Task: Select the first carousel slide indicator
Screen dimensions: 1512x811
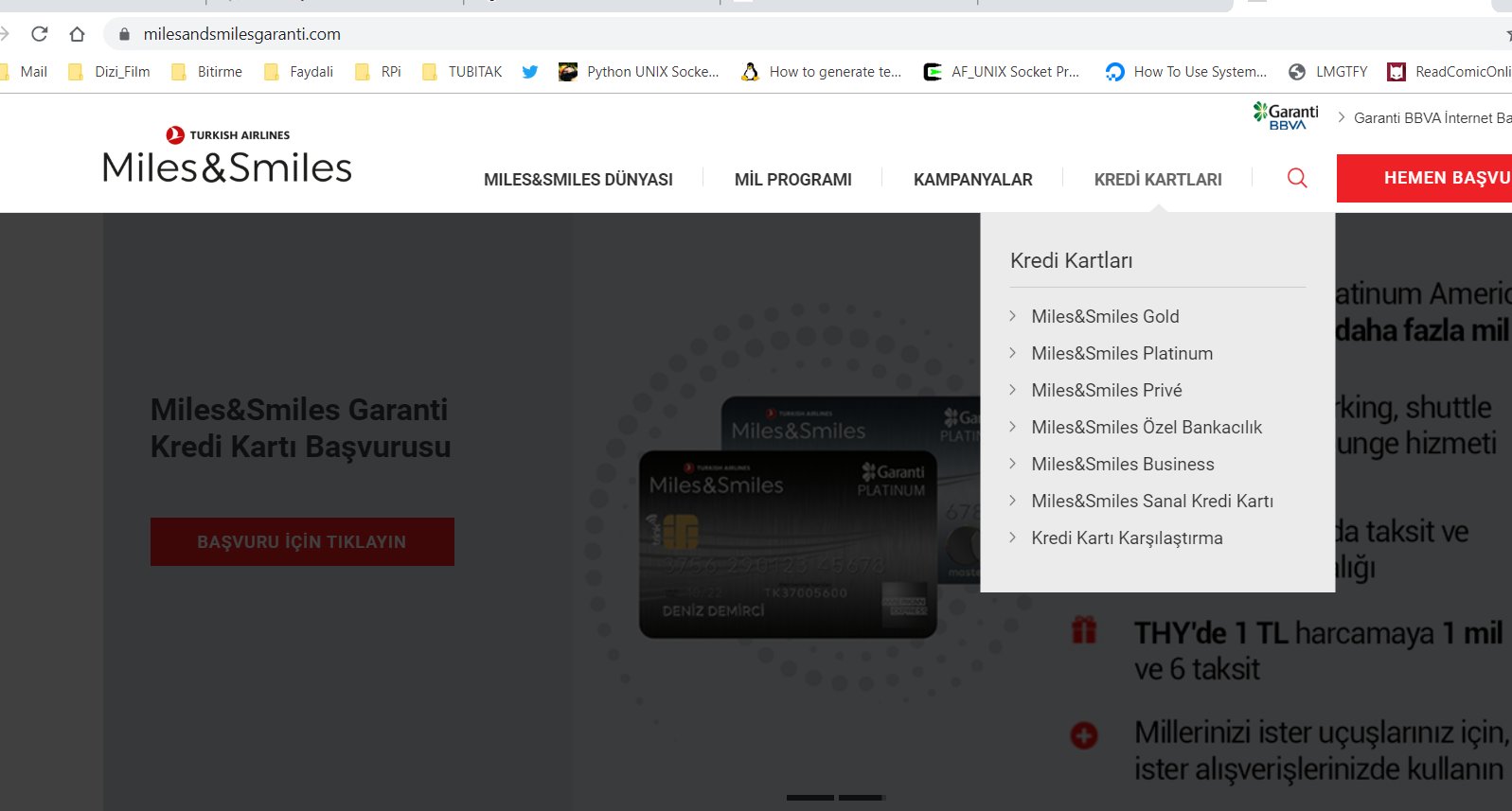Action: 810,798
